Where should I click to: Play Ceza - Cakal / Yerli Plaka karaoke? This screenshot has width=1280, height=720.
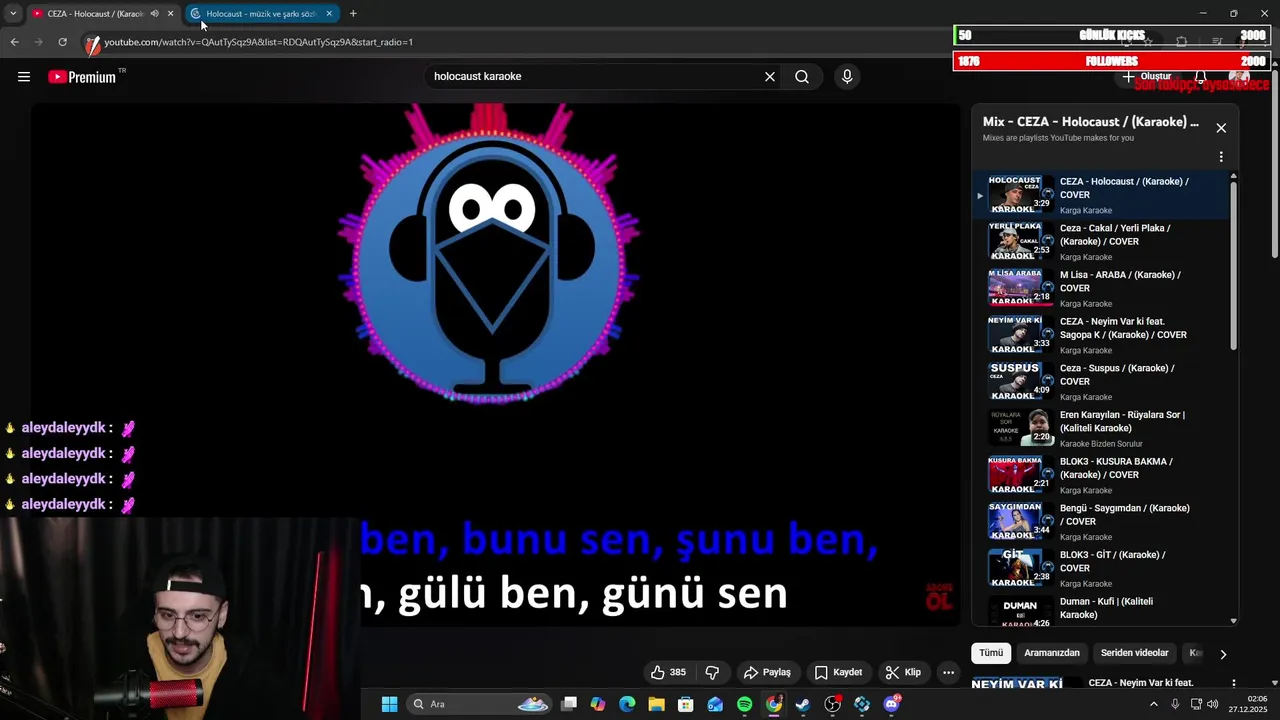(1101, 242)
